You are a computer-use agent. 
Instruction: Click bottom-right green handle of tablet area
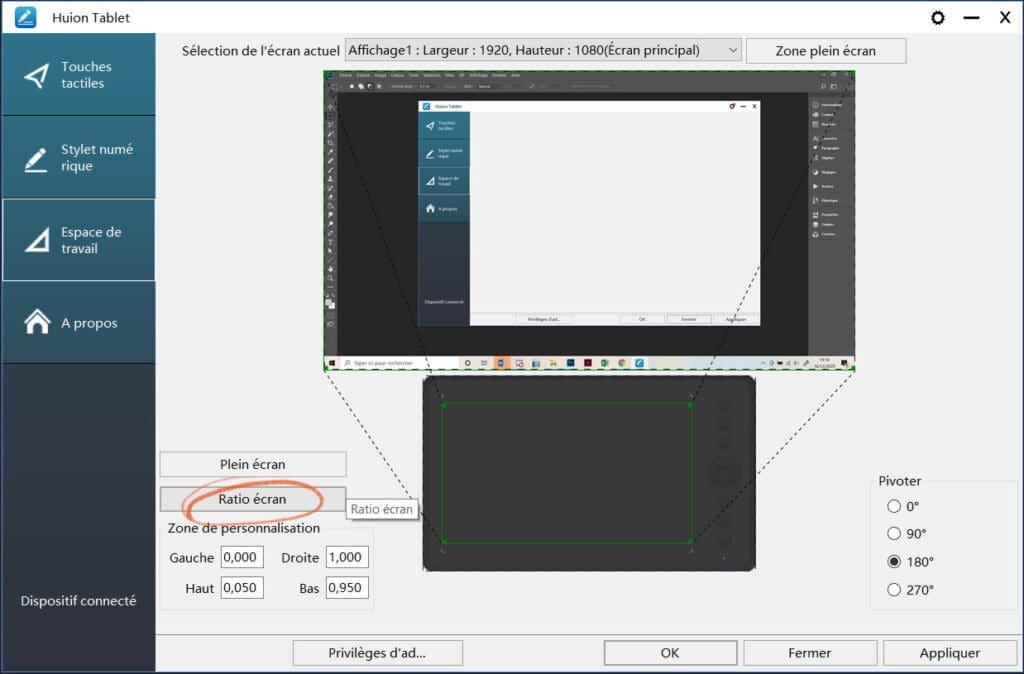tap(691, 542)
